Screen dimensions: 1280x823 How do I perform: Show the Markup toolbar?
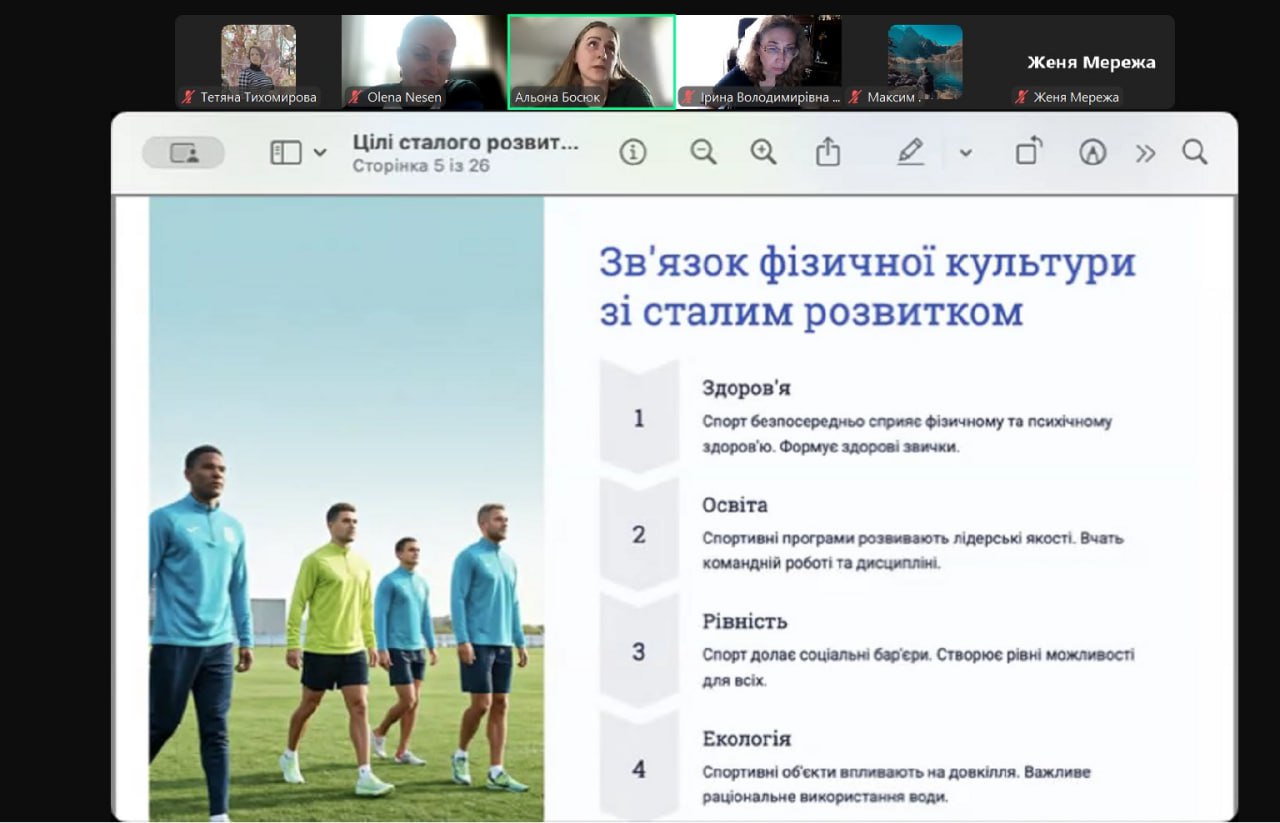[1093, 152]
